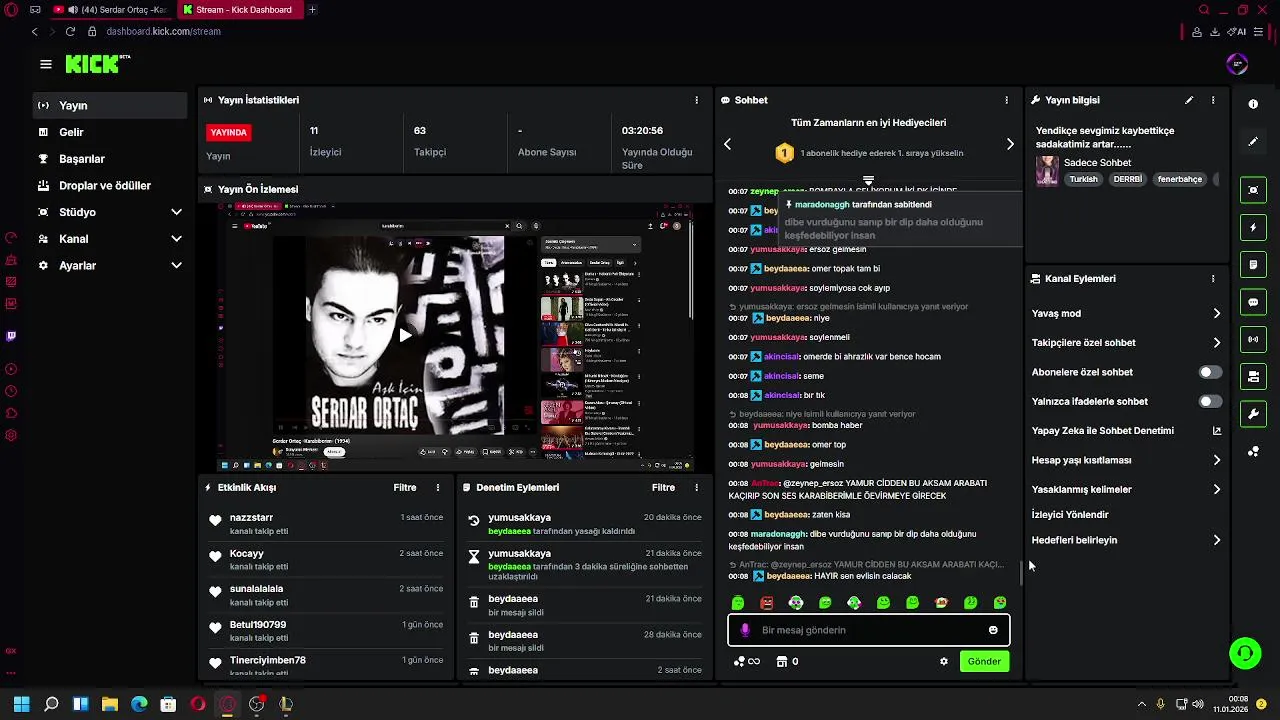Send message with the Gönder button
Image resolution: width=1280 pixels, height=720 pixels.
[x=984, y=661]
